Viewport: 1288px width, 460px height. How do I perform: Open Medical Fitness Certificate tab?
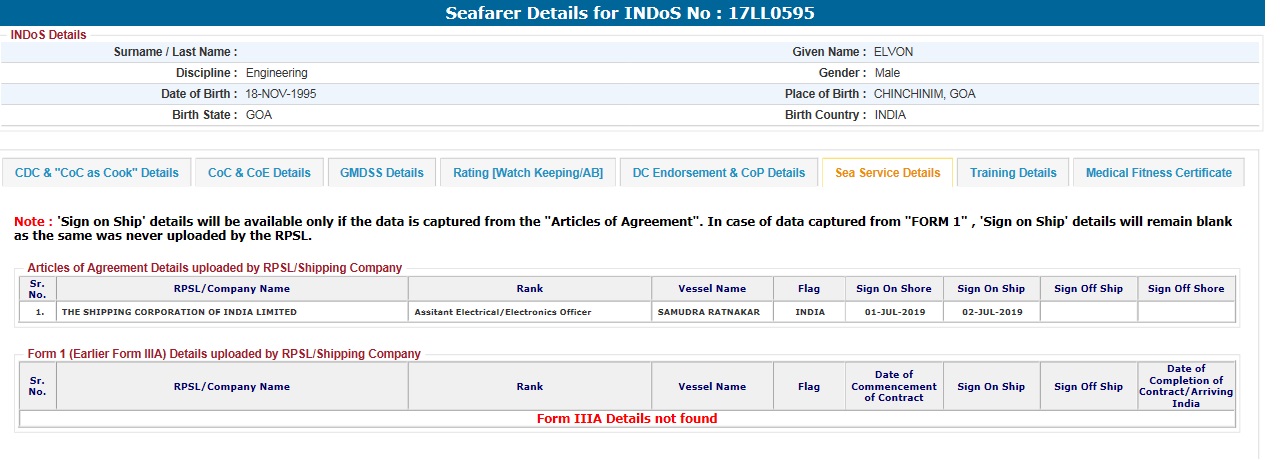tap(1158, 173)
